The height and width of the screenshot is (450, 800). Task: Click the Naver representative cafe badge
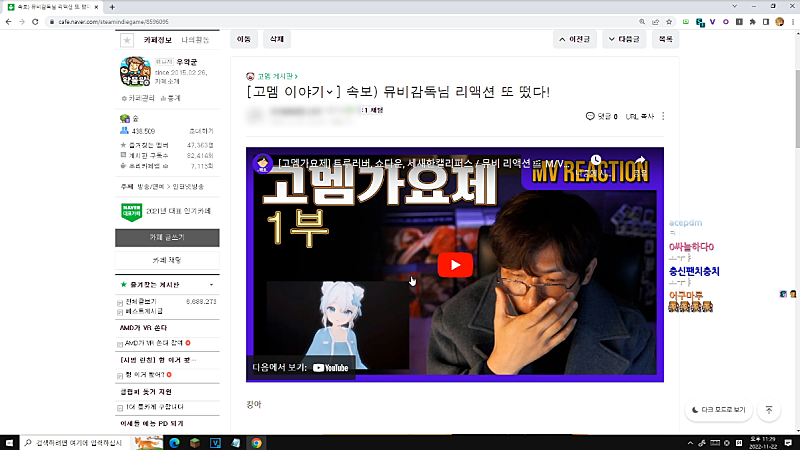(131, 211)
